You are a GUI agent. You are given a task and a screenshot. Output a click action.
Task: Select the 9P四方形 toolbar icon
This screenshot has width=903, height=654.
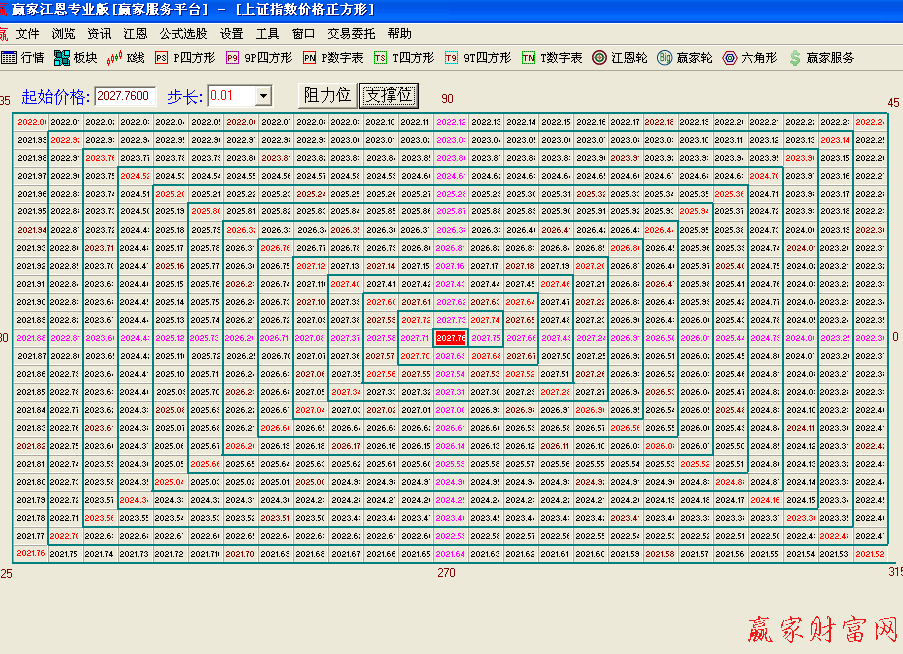(x=232, y=58)
